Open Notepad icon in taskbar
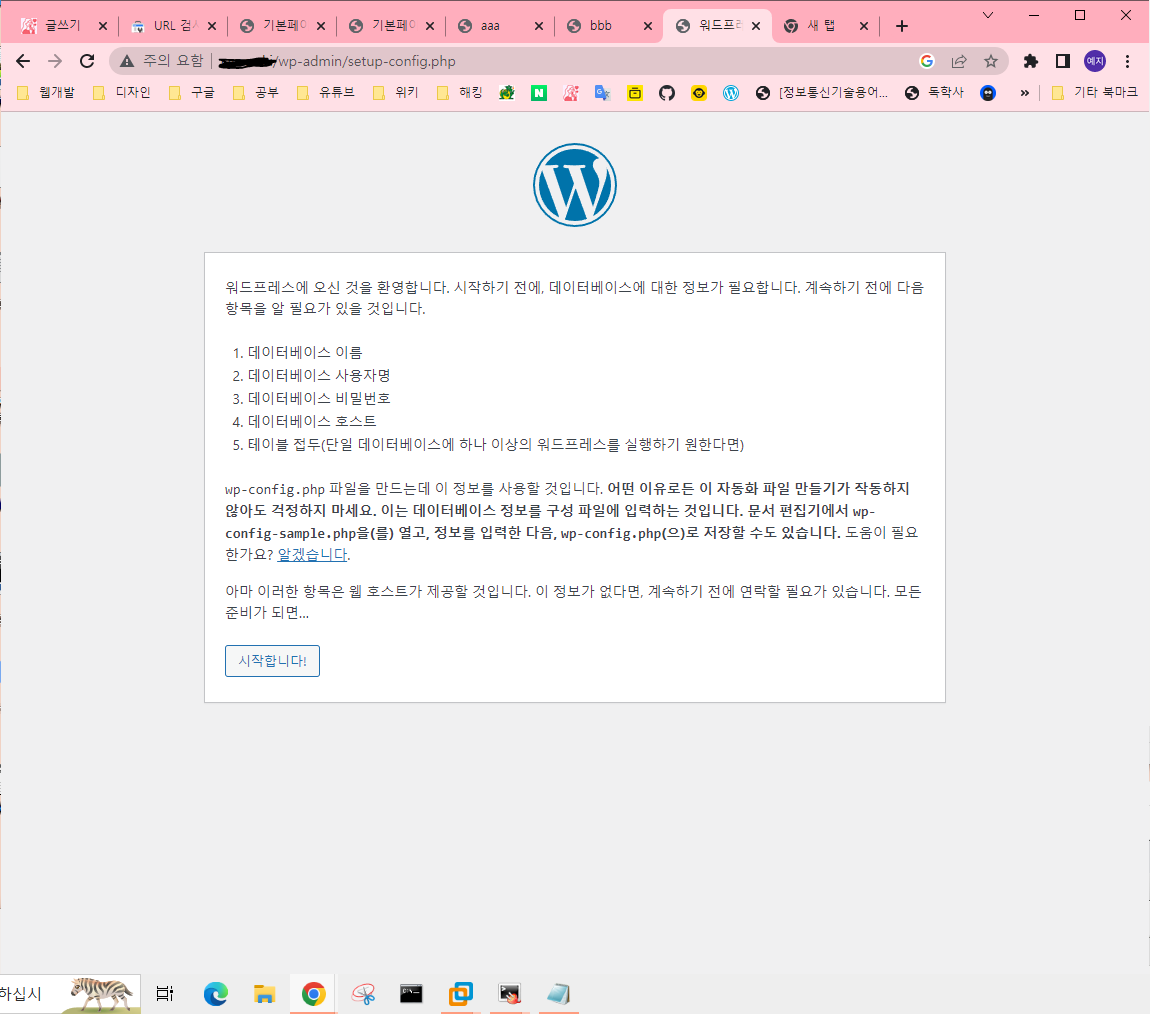This screenshot has height=1014, width=1150. click(x=559, y=993)
